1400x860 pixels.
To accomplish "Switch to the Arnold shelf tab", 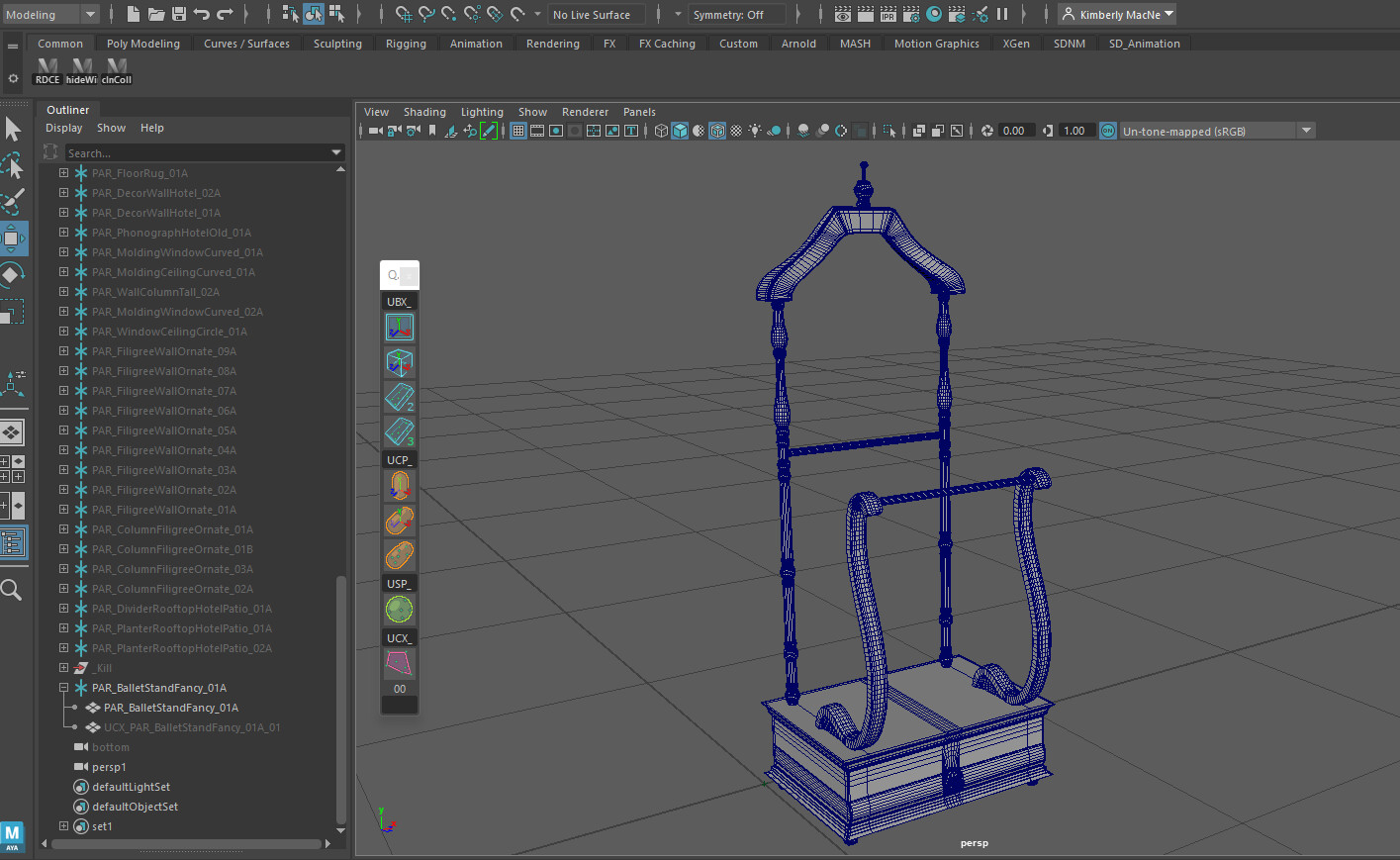I will tap(798, 44).
